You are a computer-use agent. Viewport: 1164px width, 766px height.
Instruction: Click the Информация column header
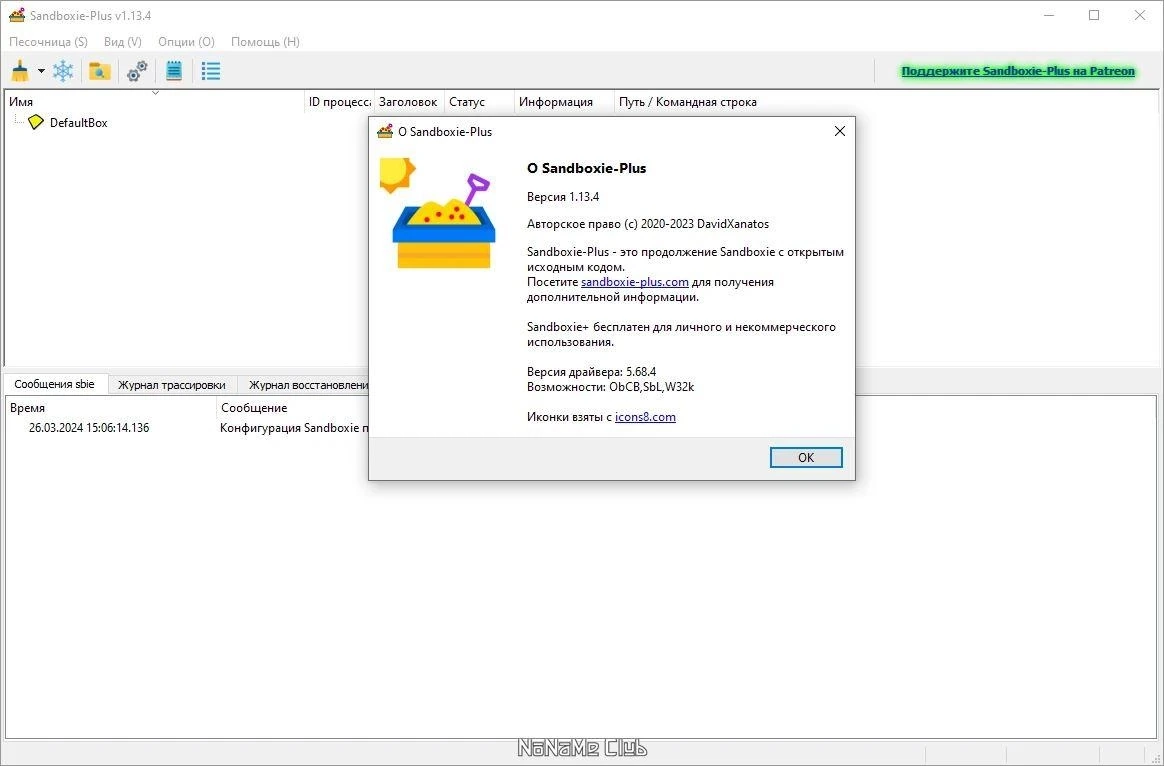tap(564, 102)
